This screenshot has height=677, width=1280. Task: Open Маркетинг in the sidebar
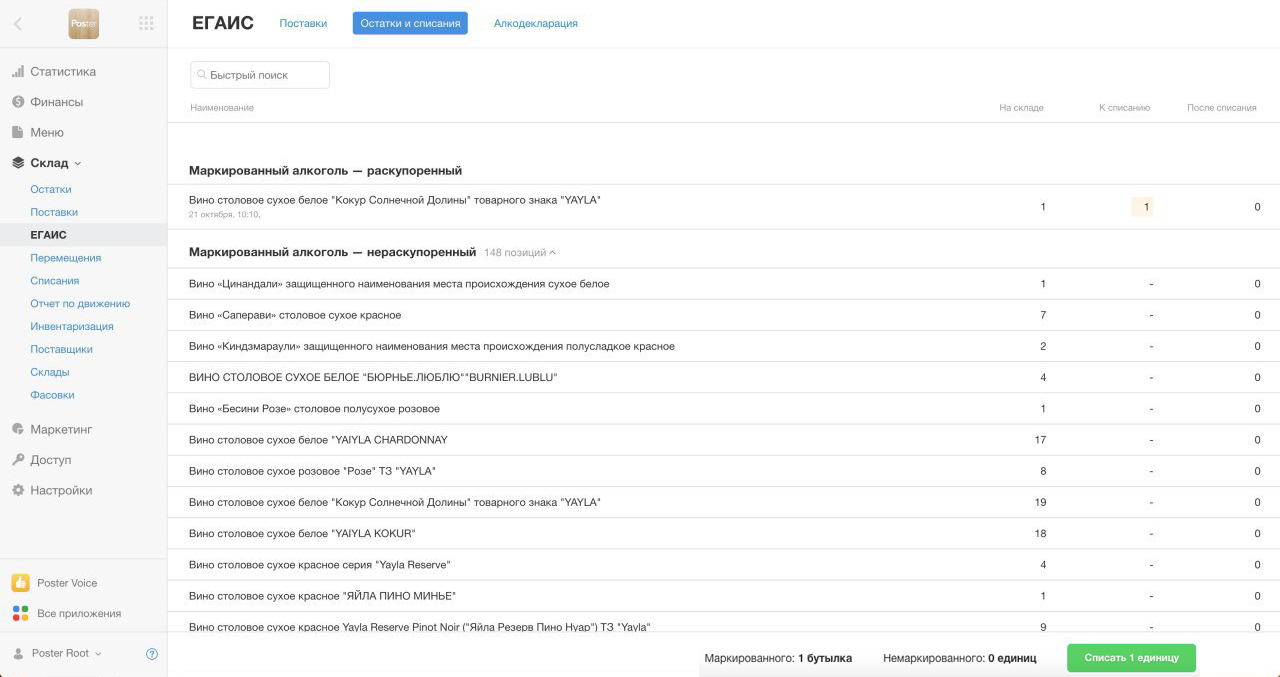(x=61, y=429)
